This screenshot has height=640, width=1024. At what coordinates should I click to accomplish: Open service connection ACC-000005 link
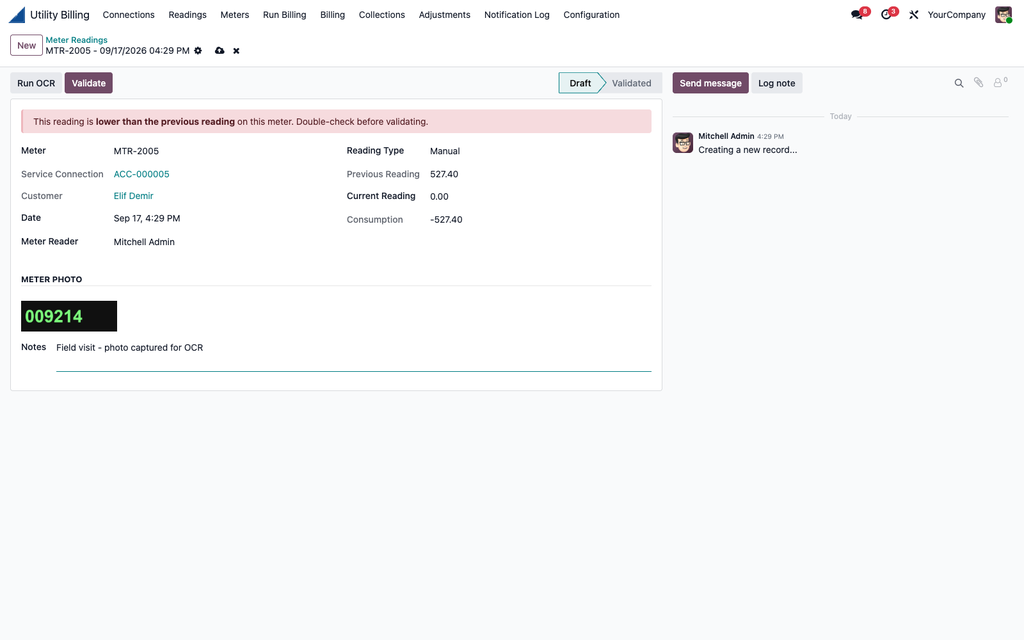click(x=142, y=174)
